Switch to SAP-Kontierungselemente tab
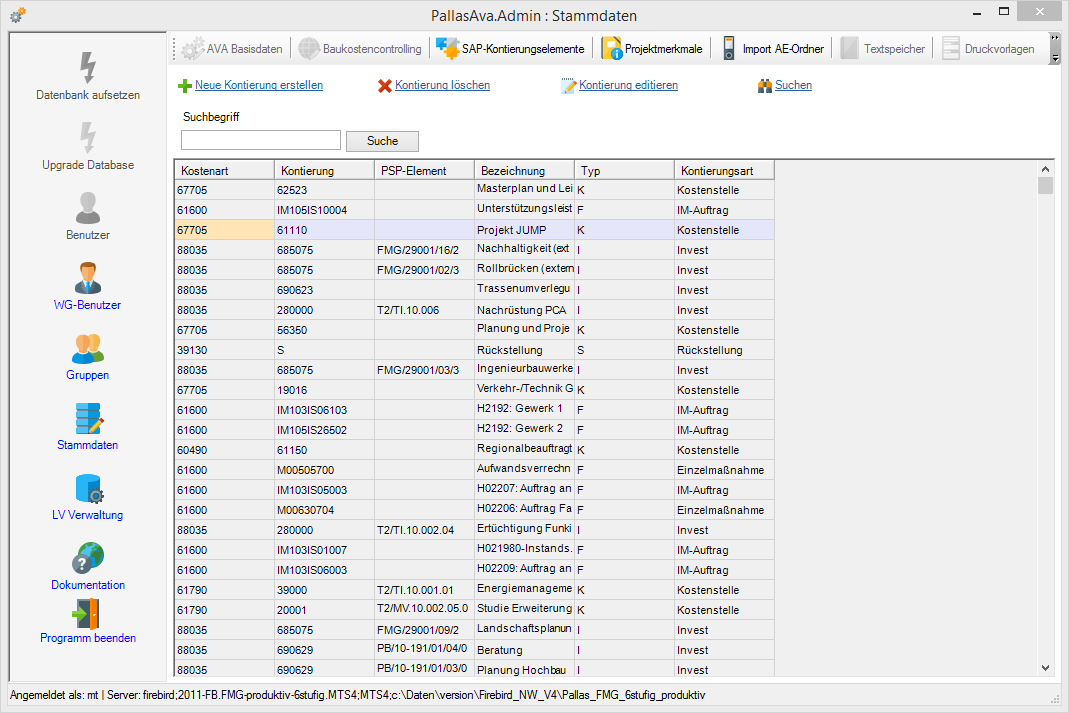This screenshot has height=713, width=1069. pyautogui.click(x=523, y=49)
